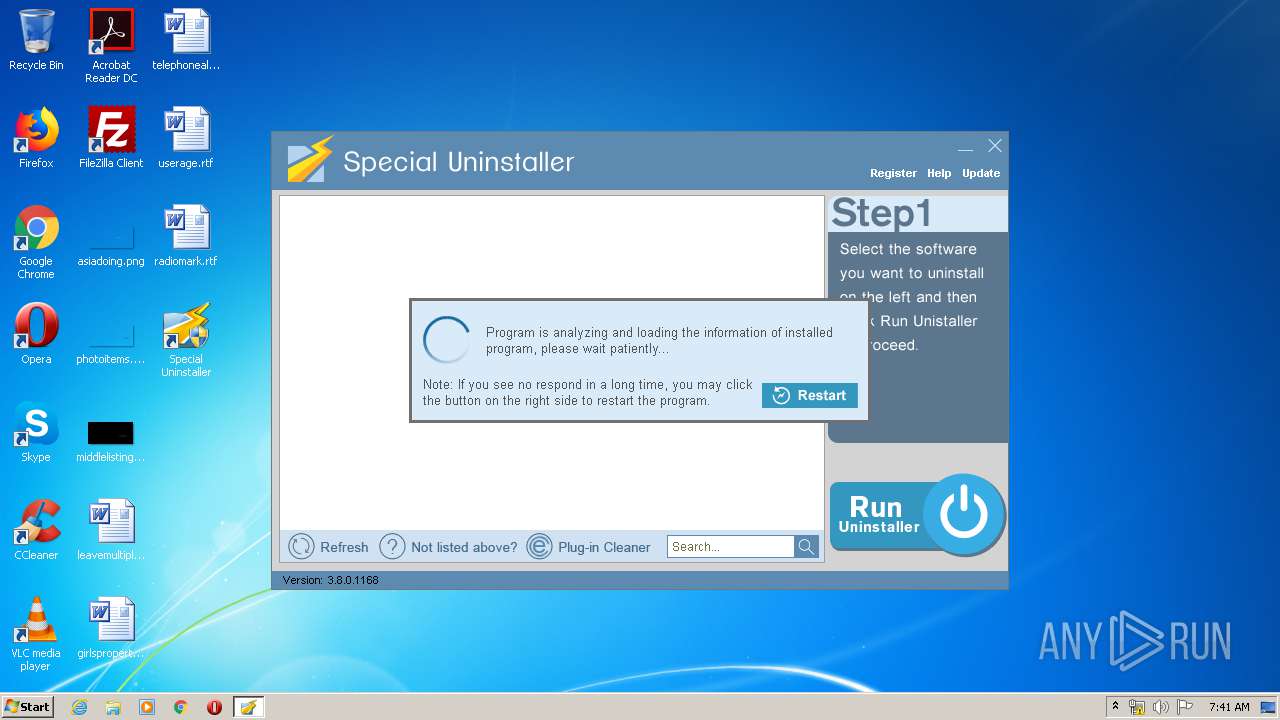Click the Step1 heading
The height and width of the screenshot is (720, 1280).
[881, 213]
